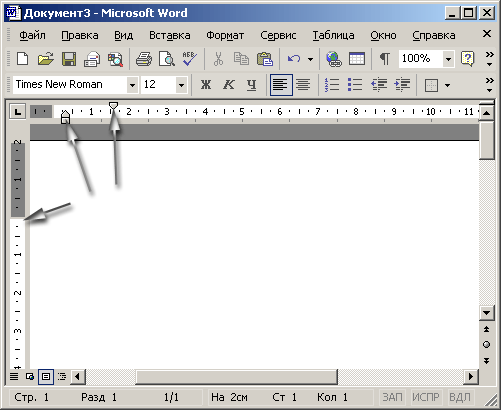Switch to Normal view button
The width and height of the screenshot is (501, 410).
(x=14, y=377)
